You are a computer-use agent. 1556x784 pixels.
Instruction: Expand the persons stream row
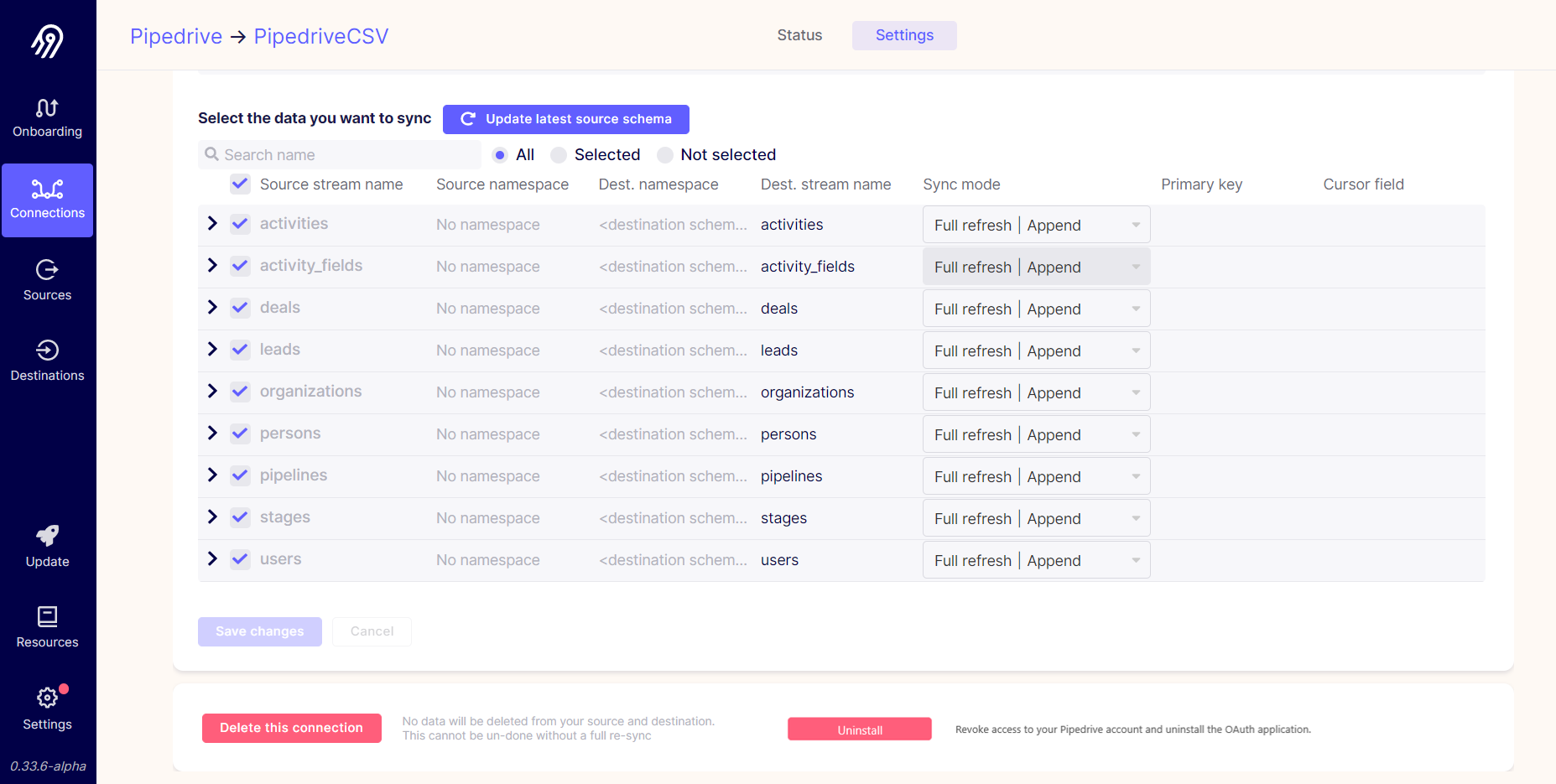[x=212, y=434]
